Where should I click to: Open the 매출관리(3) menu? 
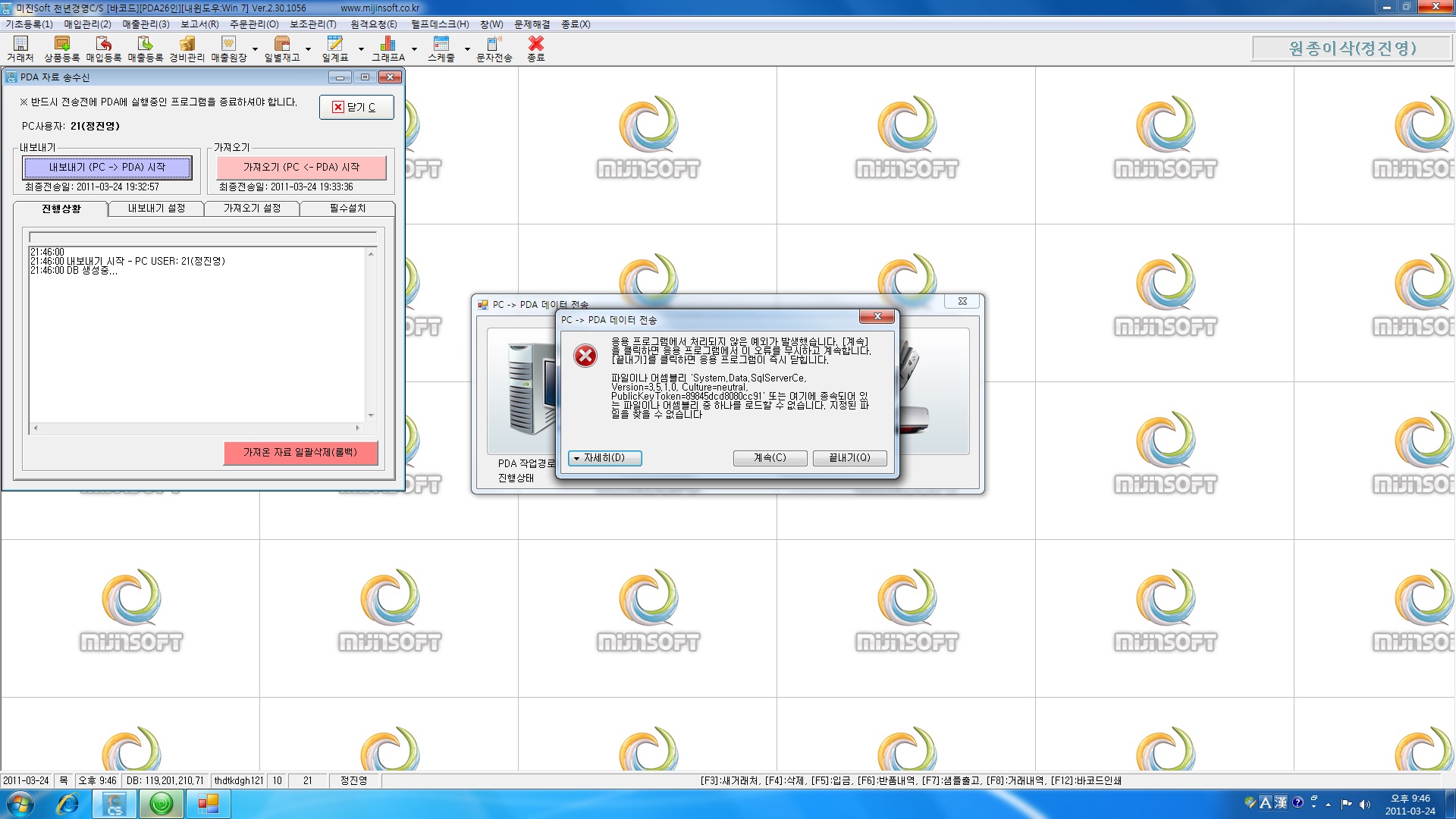pyautogui.click(x=146, y=24)
